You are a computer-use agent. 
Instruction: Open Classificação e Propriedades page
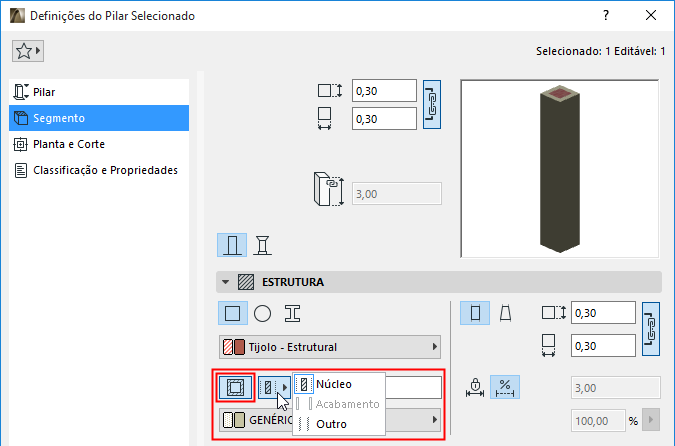pos(99,170)
